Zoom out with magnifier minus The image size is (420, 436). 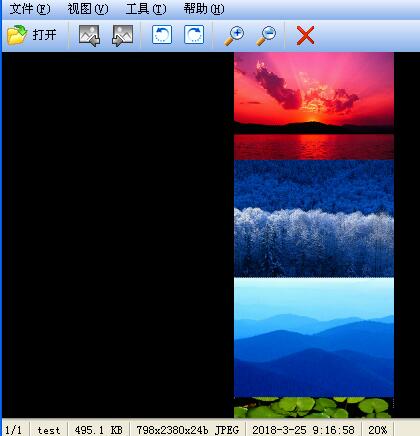click(266, 35)
